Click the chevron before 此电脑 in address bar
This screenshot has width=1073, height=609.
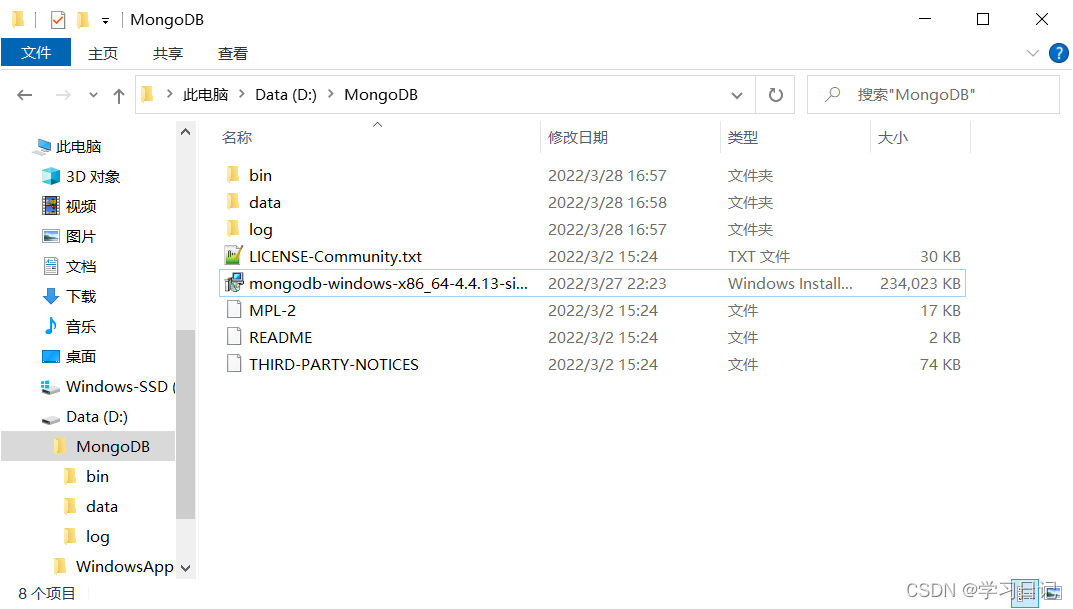pos(169,94)
